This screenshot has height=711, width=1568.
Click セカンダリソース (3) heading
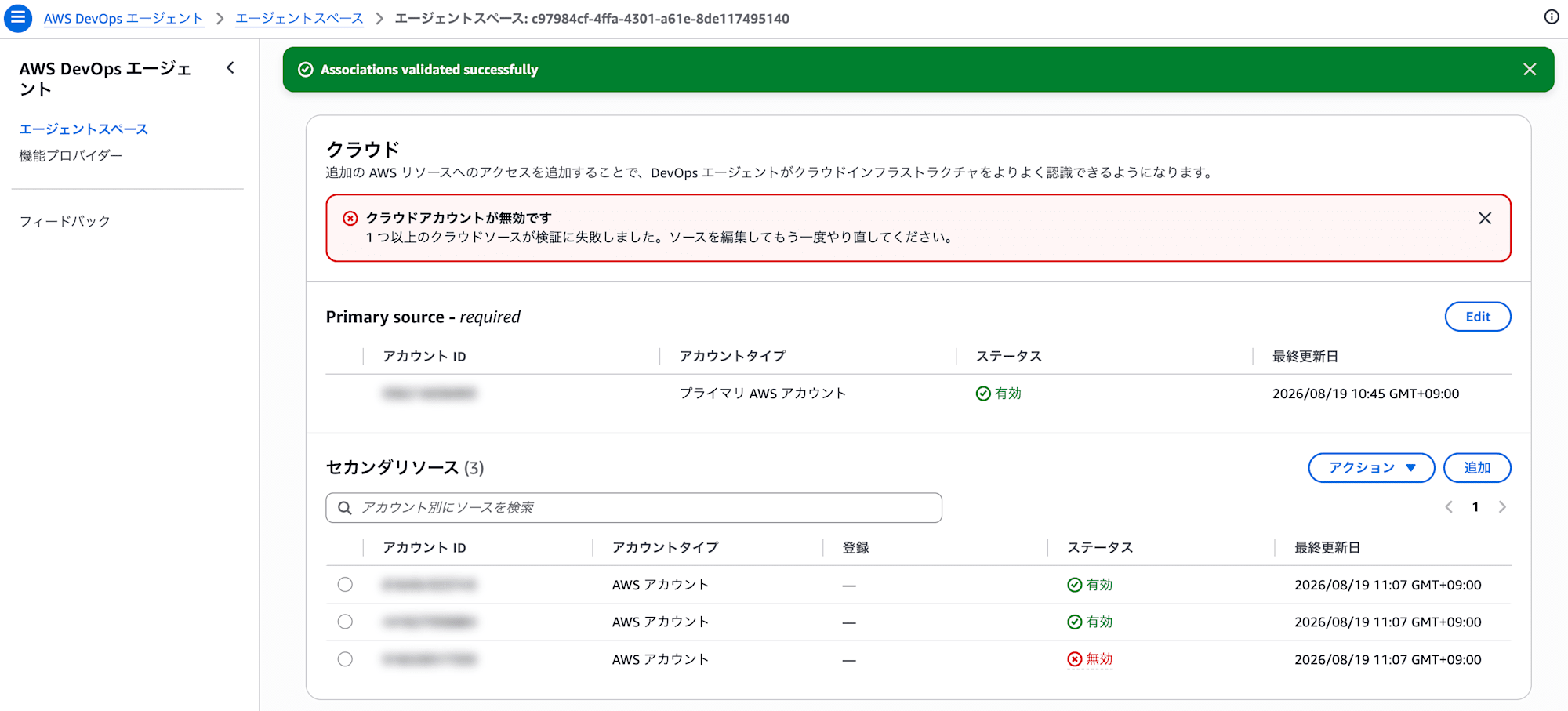[x=405, y=468]
